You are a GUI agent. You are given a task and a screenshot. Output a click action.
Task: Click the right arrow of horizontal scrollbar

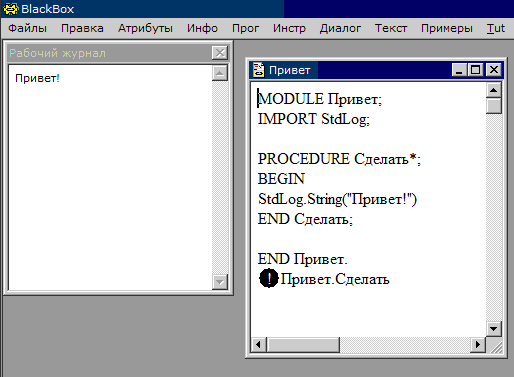pyautogui.click(x=478, y=344)
